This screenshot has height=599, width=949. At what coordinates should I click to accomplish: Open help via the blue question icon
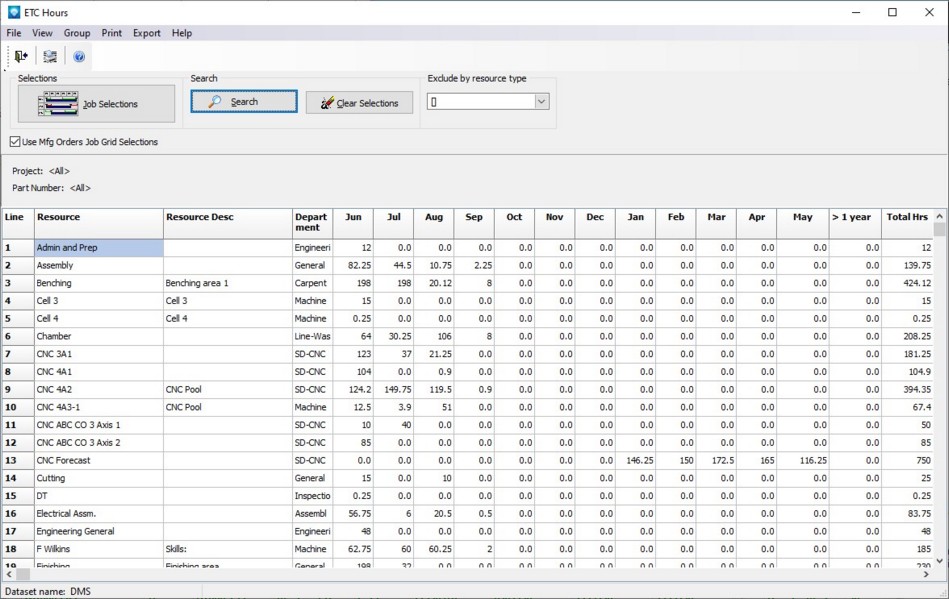tap(79, 57)
